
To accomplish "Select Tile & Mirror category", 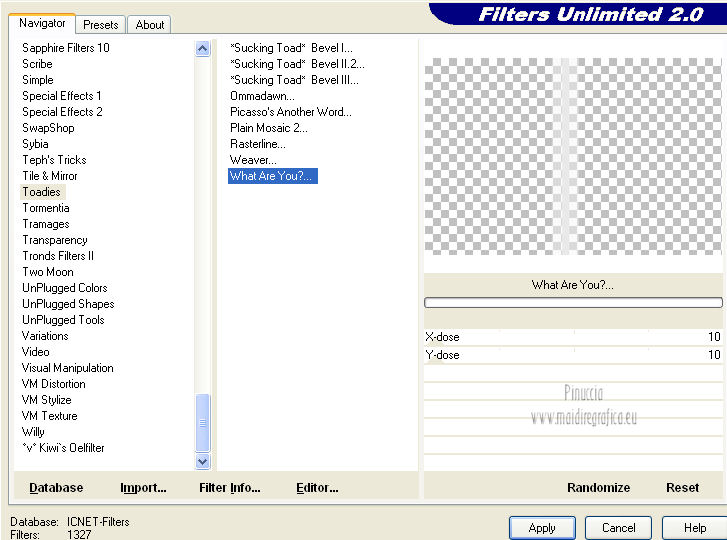I will 50,176.
